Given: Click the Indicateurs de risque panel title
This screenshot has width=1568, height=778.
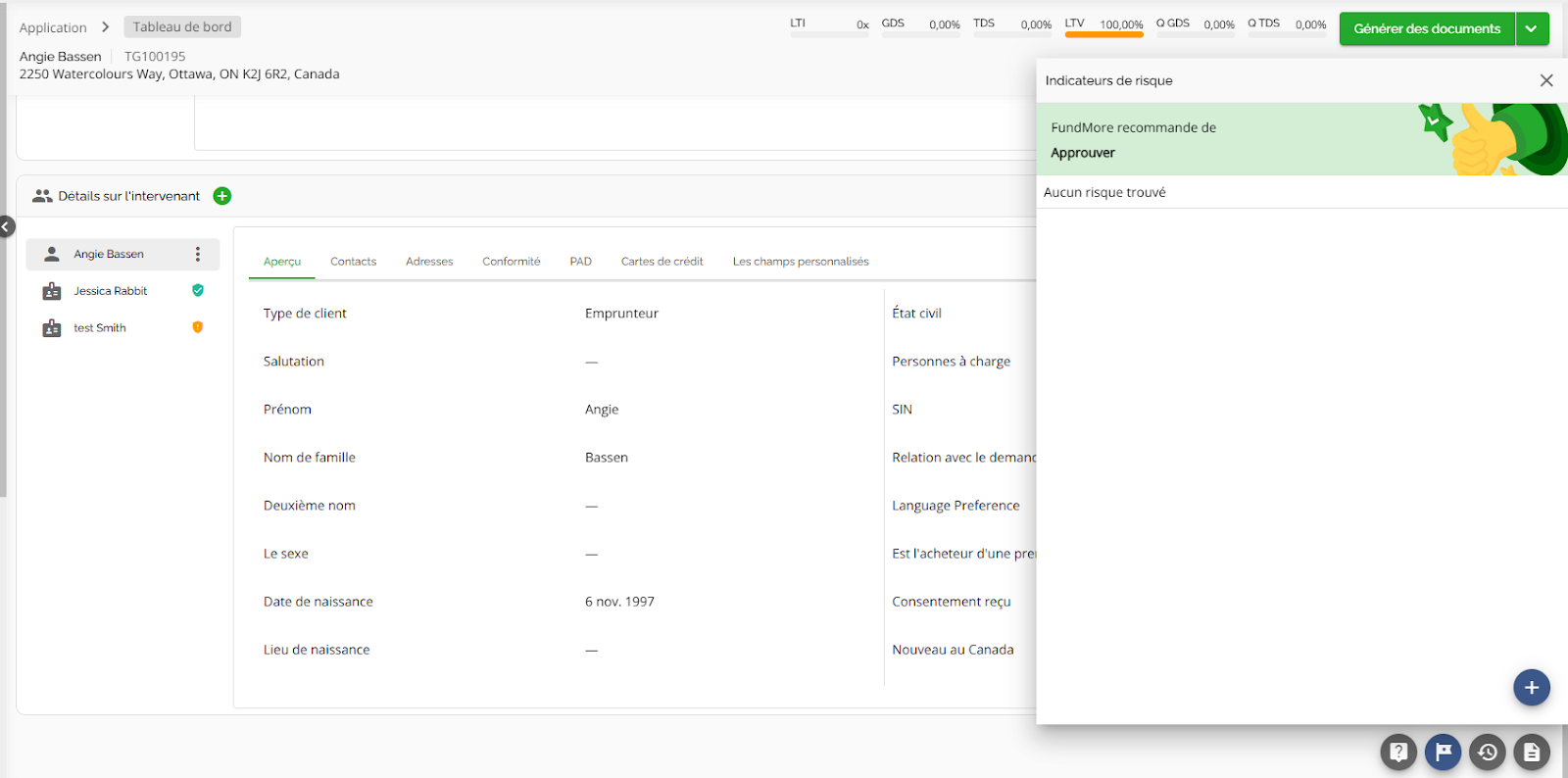Looking at the screenshot, I should click(x=1108, y=80).
